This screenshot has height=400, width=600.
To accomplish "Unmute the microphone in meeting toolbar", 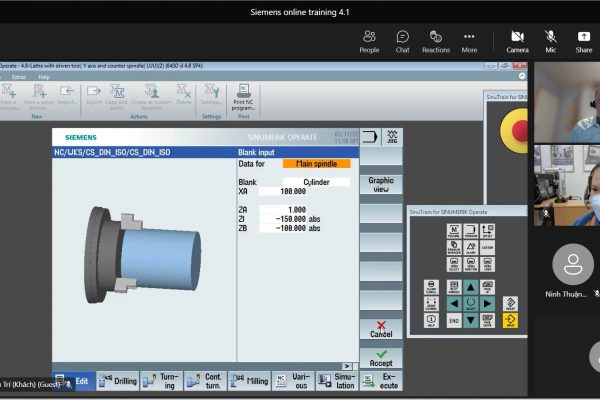I will click(x=550, y=41).
